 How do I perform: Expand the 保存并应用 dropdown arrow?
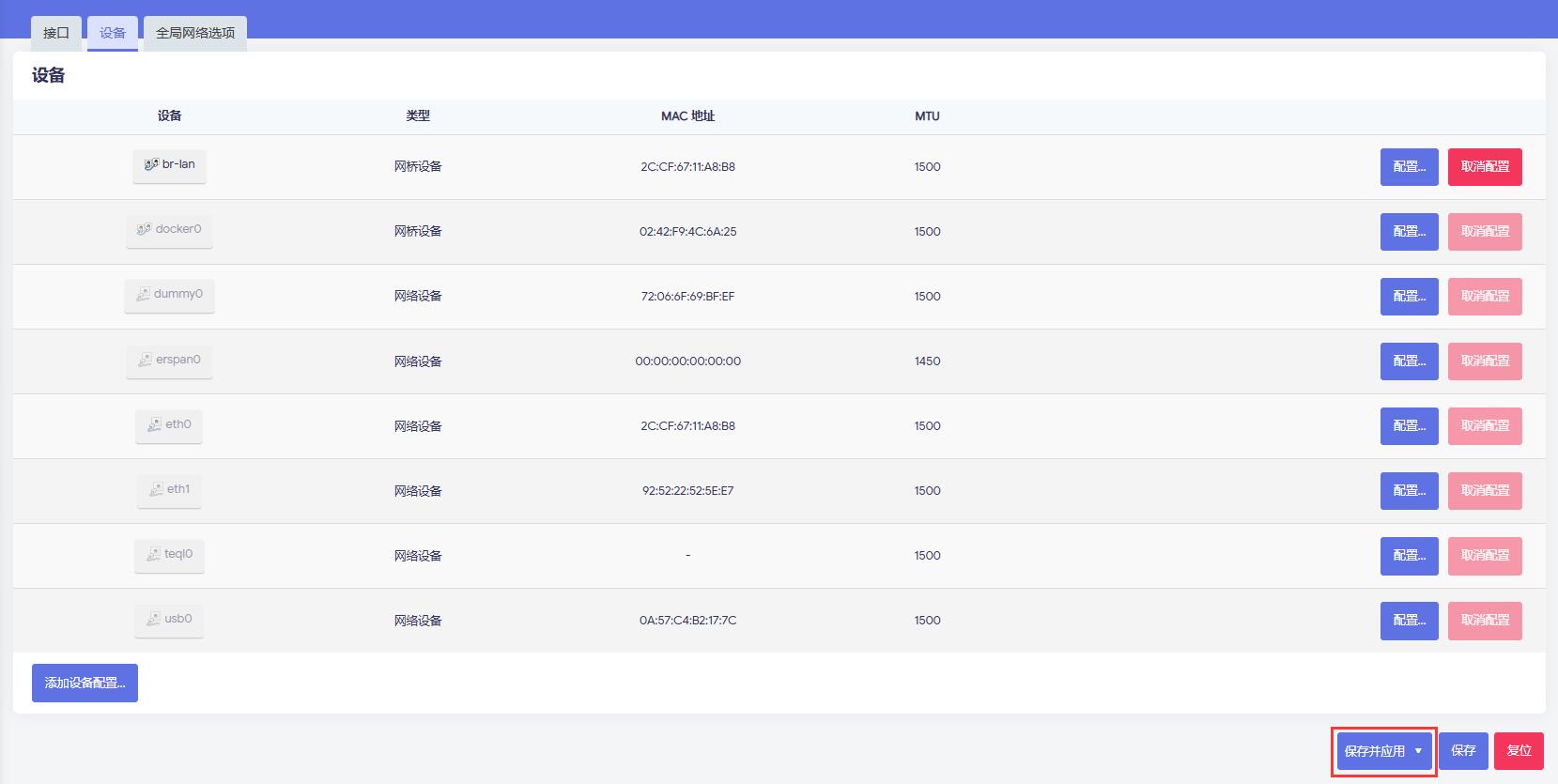pyautogui.click(x=1418, y=751)
